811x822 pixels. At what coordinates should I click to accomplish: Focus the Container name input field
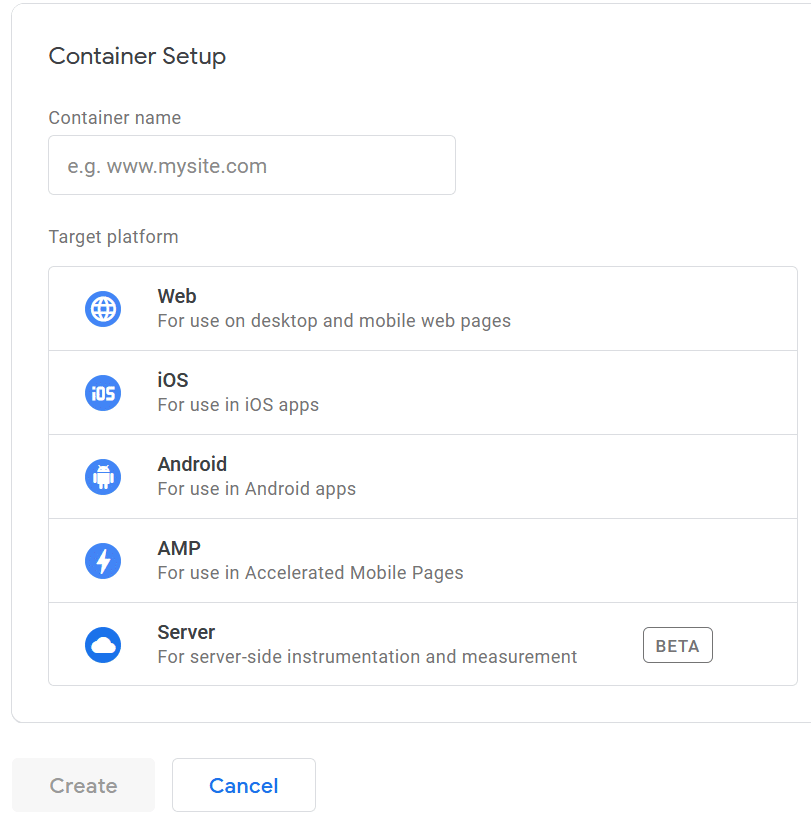(252, 165)
